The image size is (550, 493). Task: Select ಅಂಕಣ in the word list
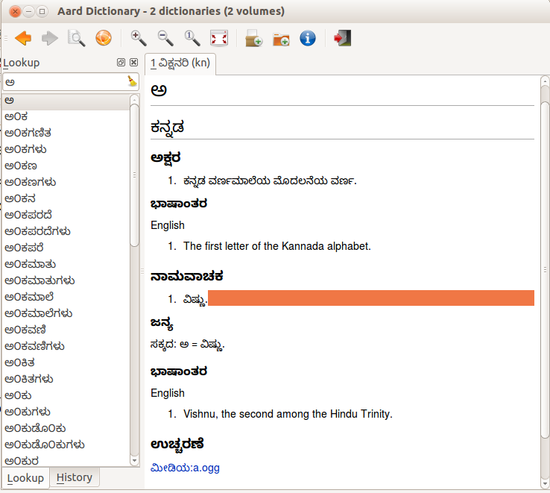66,166
